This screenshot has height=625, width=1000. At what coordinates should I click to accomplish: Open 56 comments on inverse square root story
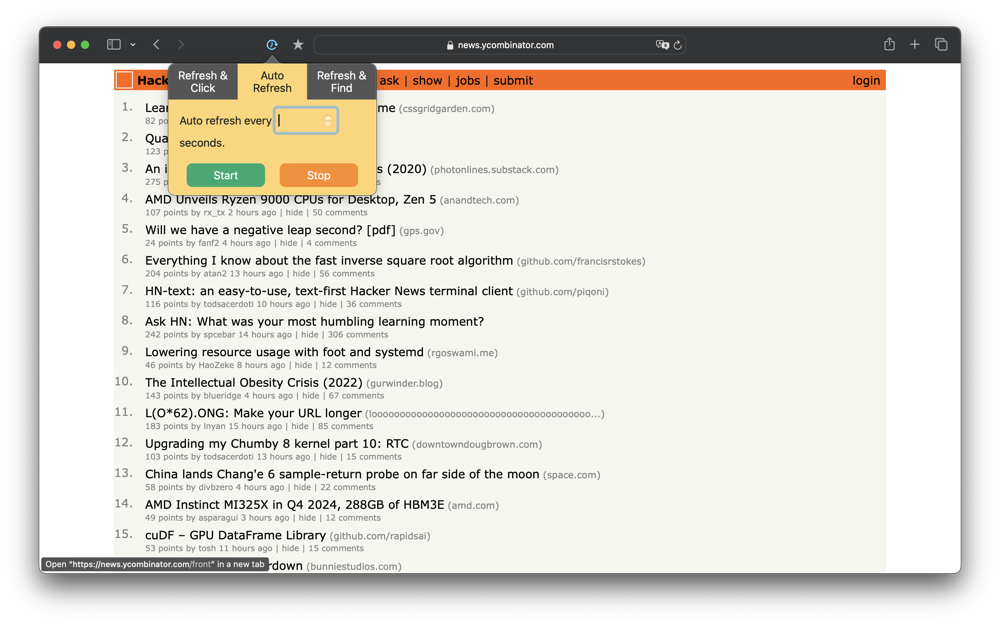click(x=347, y=274)
